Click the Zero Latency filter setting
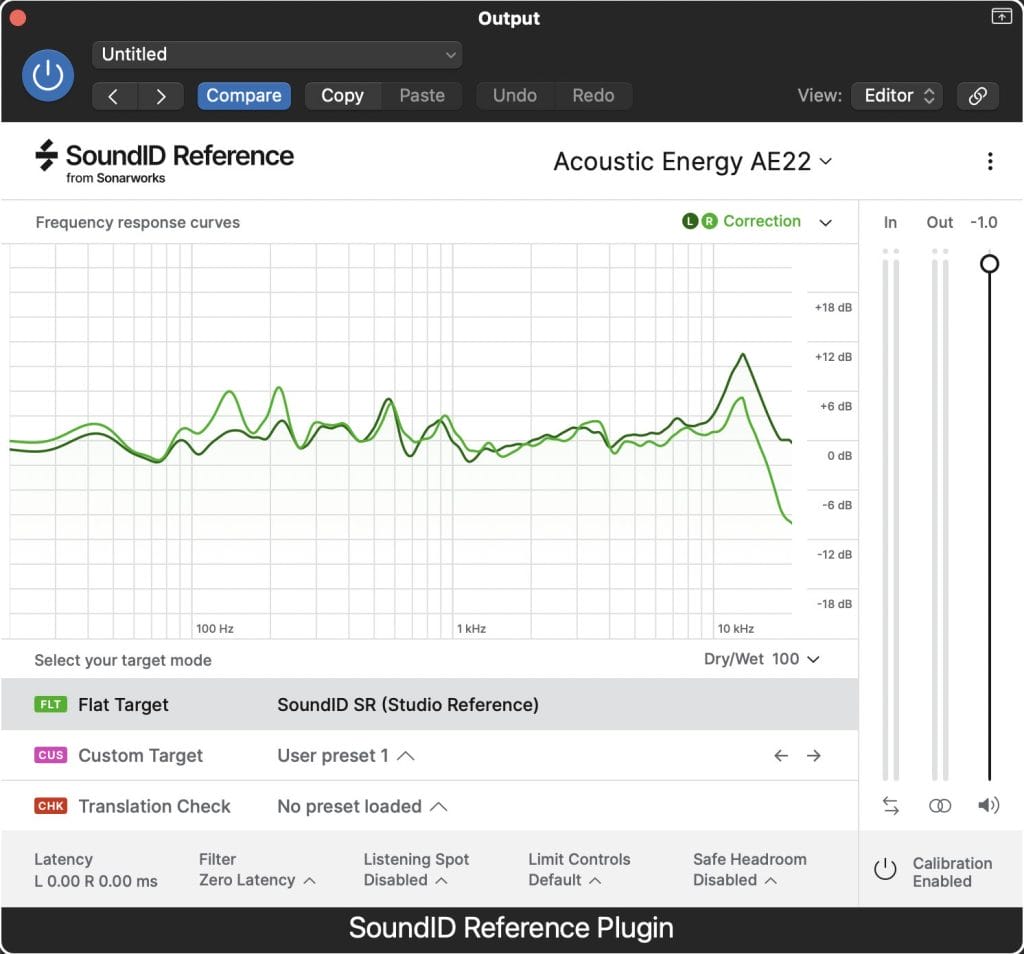 coord(256,880)
